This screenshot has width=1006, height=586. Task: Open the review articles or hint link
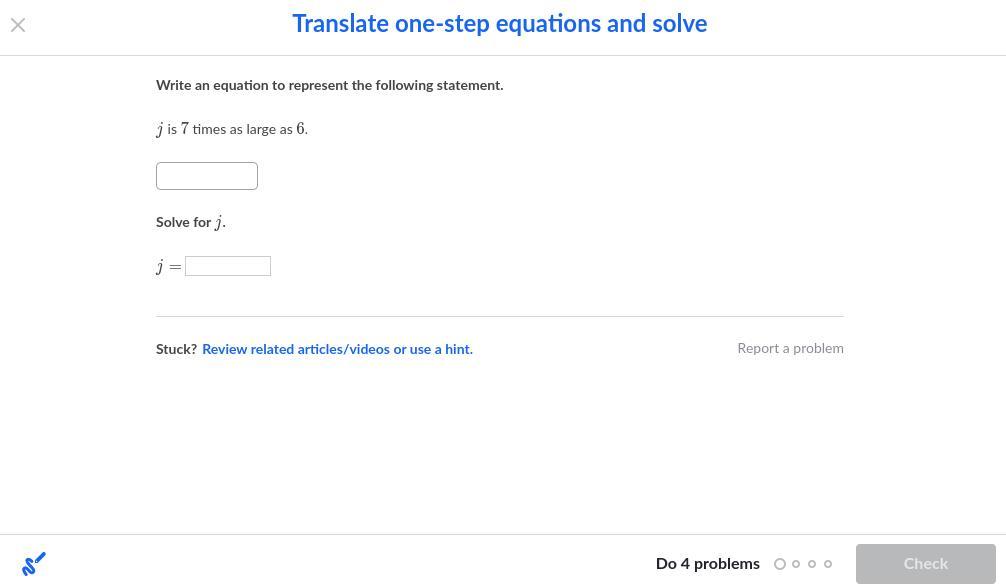(x=337, y=349)
